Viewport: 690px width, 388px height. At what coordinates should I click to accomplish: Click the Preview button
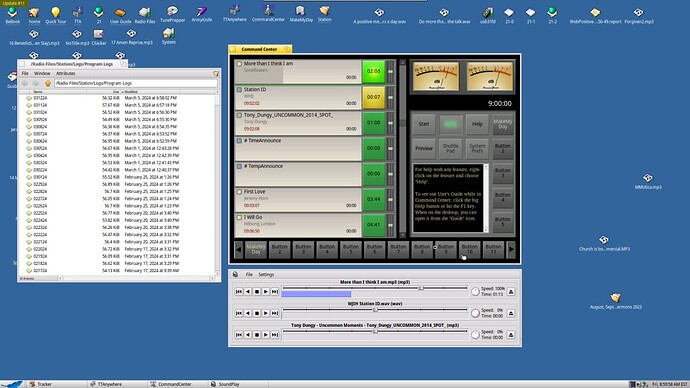click(x=424, y=149)
